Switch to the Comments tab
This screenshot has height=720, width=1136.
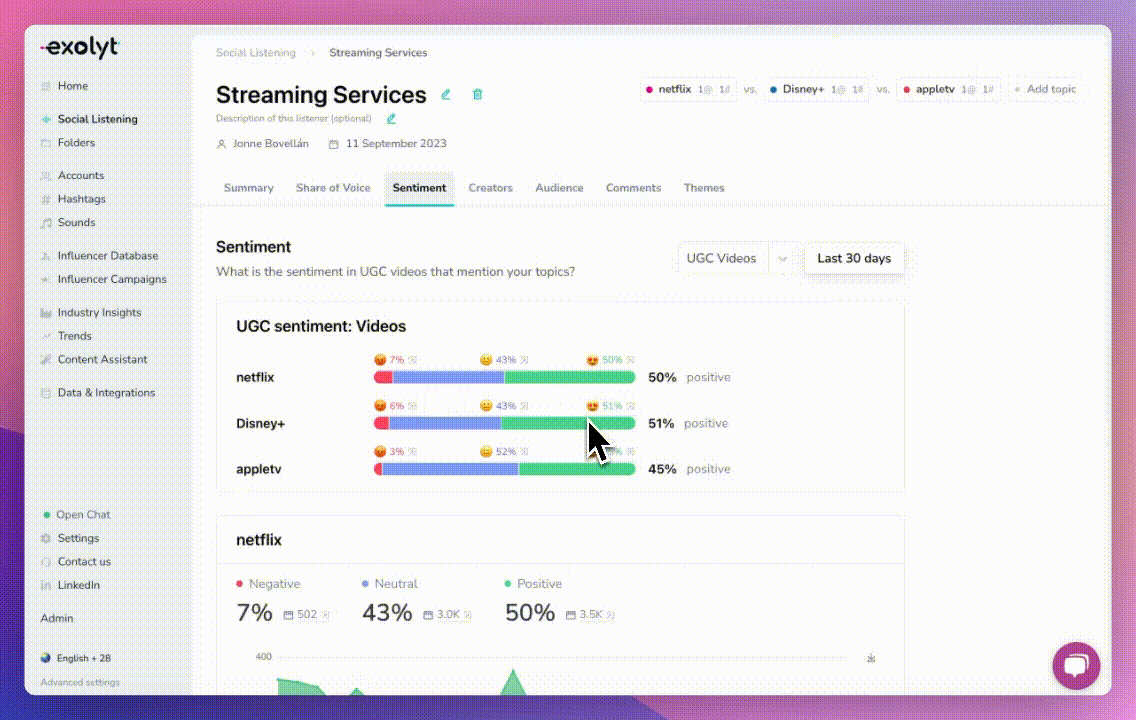[633, 188]
